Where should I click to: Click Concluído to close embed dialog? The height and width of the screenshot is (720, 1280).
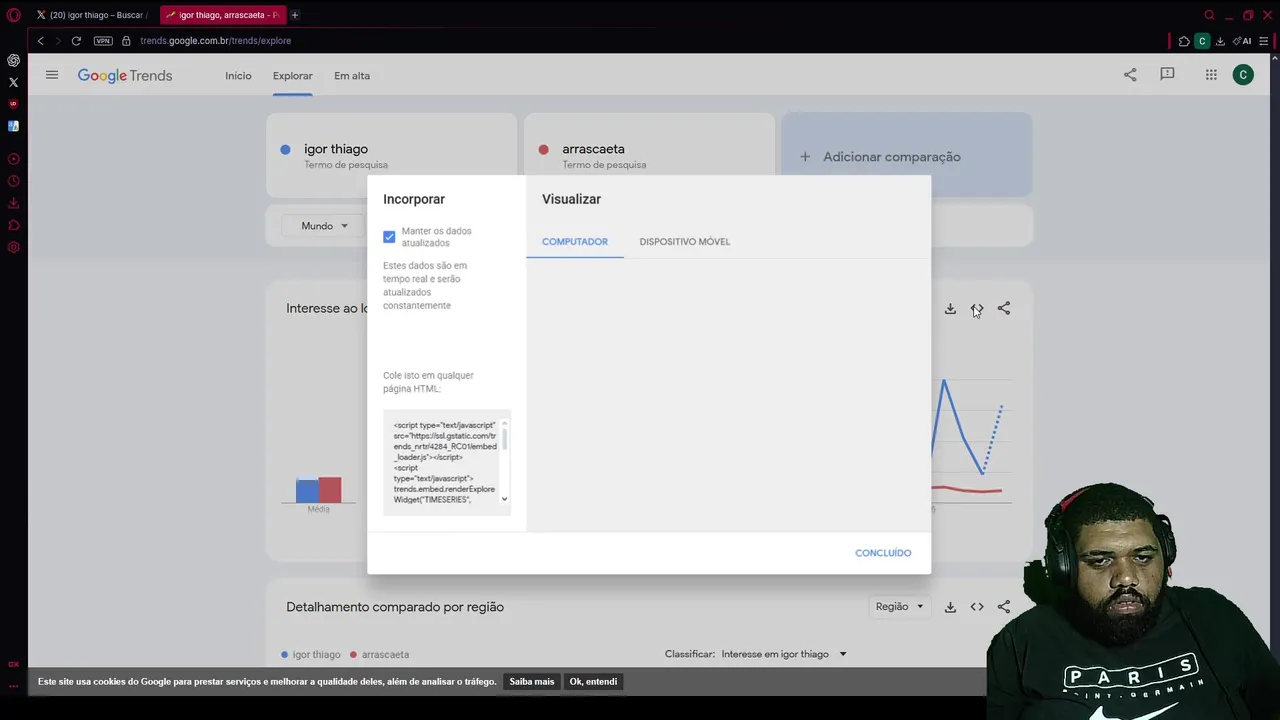[x=883, y=553]
